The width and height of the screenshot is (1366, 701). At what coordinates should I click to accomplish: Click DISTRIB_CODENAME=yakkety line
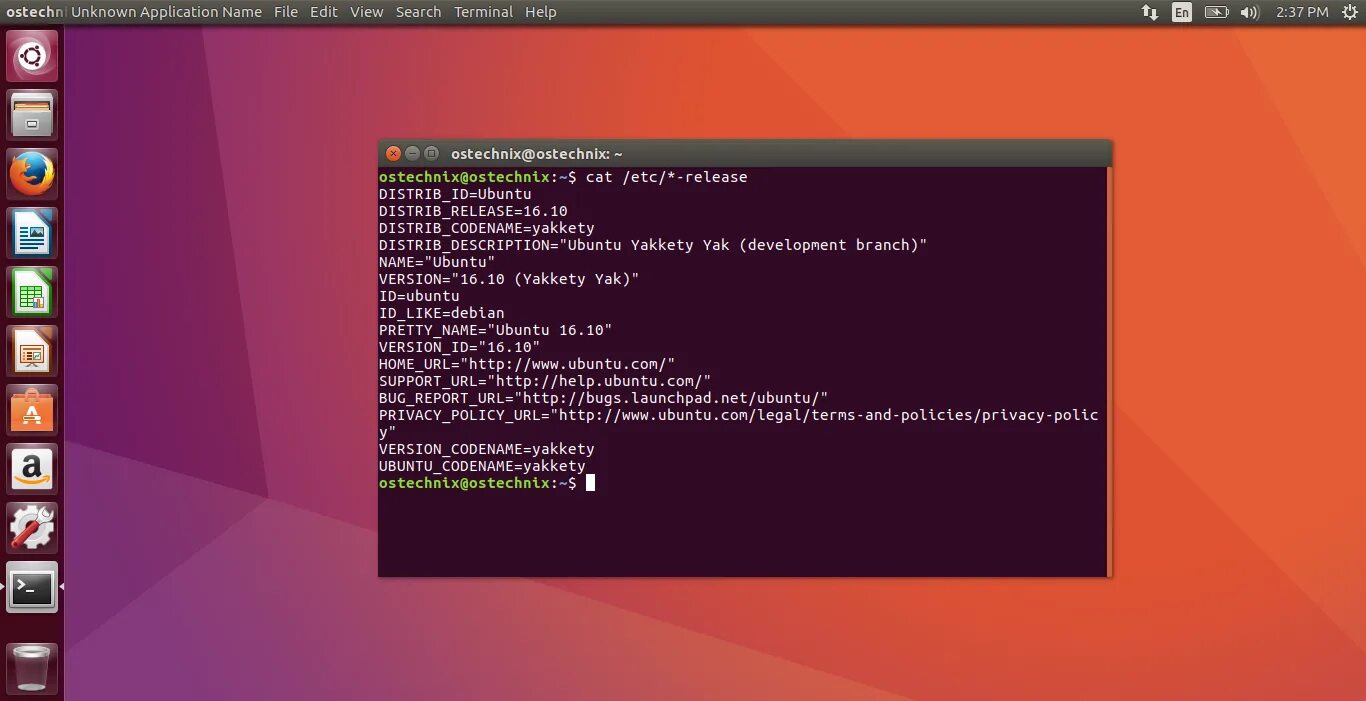point(487,228)
